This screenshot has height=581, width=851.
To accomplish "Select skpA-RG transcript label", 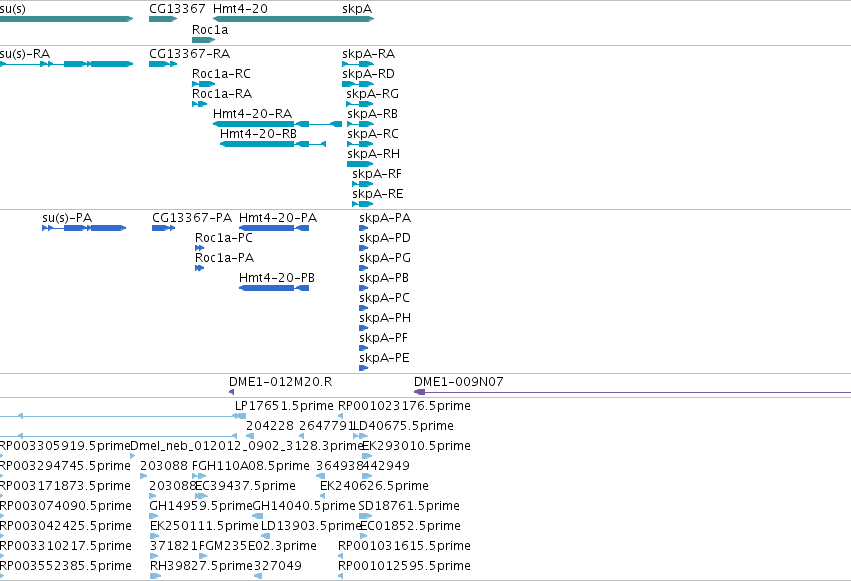I will tap(372, 94).
